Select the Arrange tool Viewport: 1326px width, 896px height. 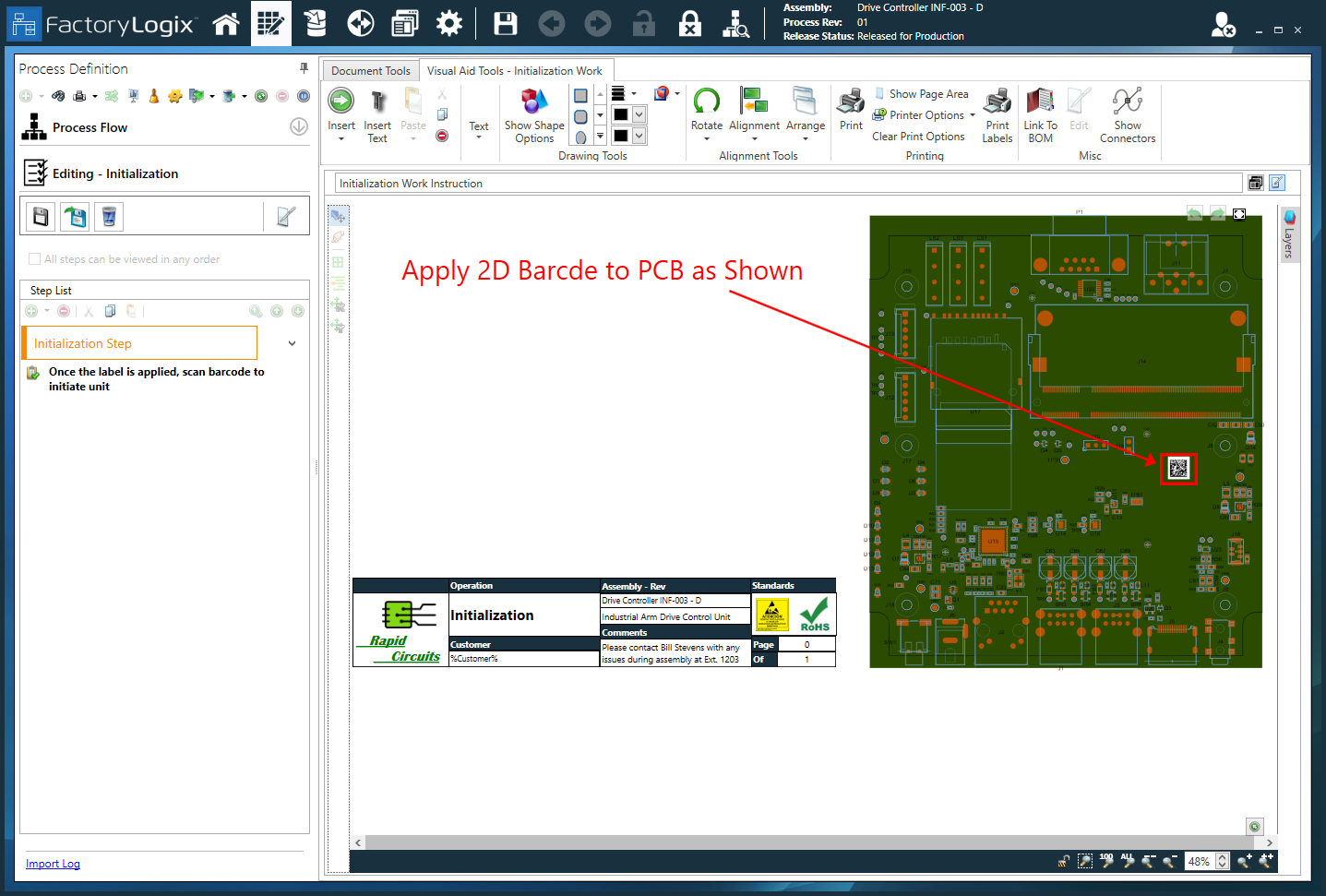pos(806,114)
